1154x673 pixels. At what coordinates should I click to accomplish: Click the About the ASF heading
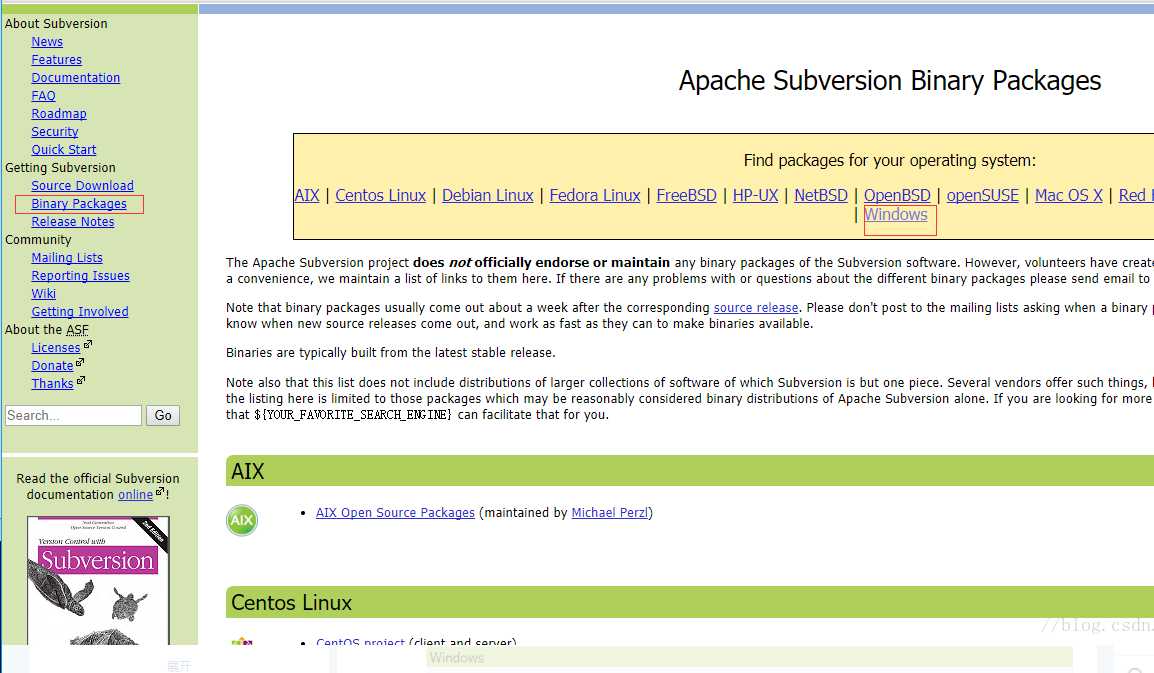46,330
